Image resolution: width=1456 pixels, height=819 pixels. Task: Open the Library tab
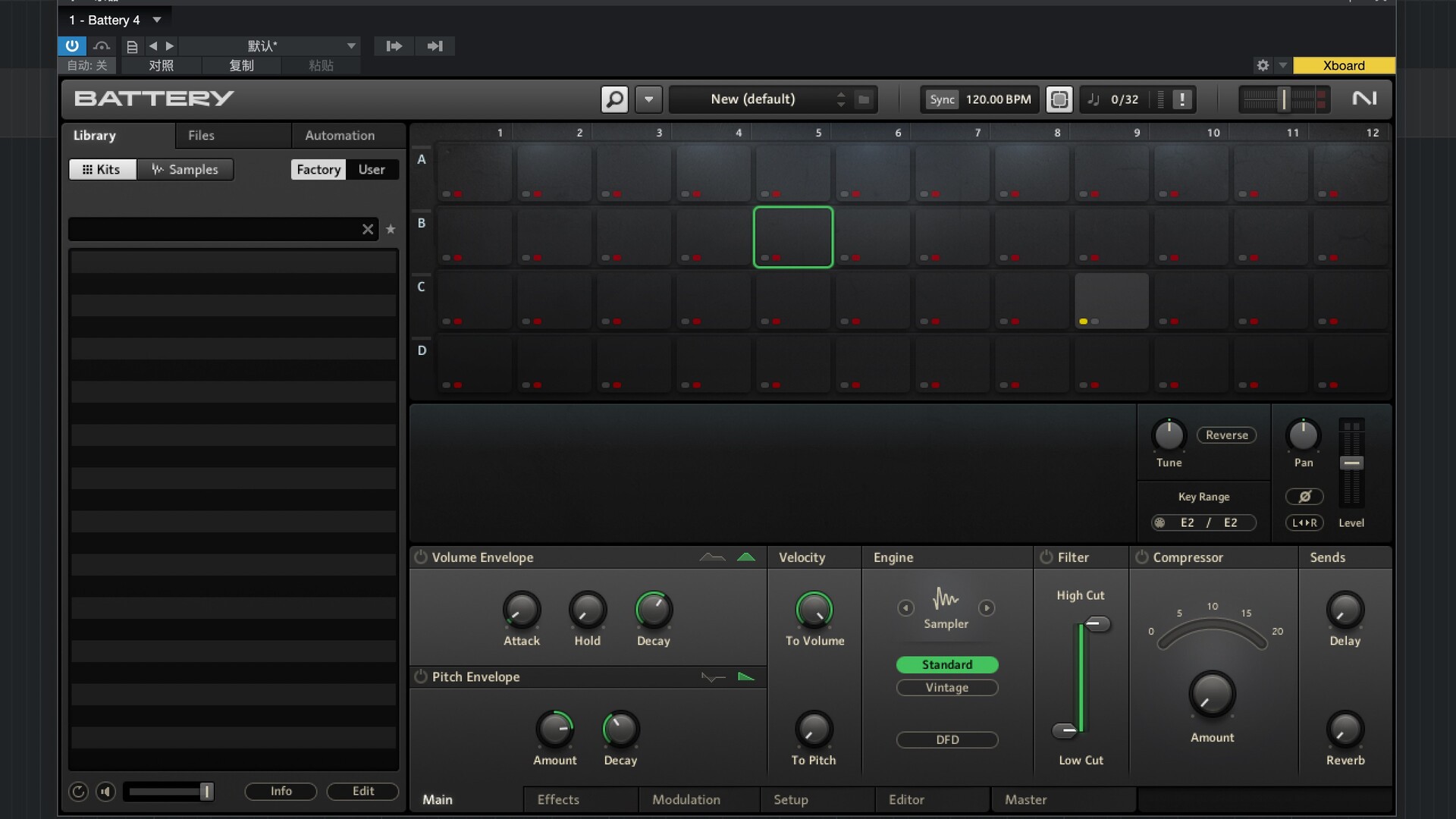pyautogui.click(x=119, y=135)
